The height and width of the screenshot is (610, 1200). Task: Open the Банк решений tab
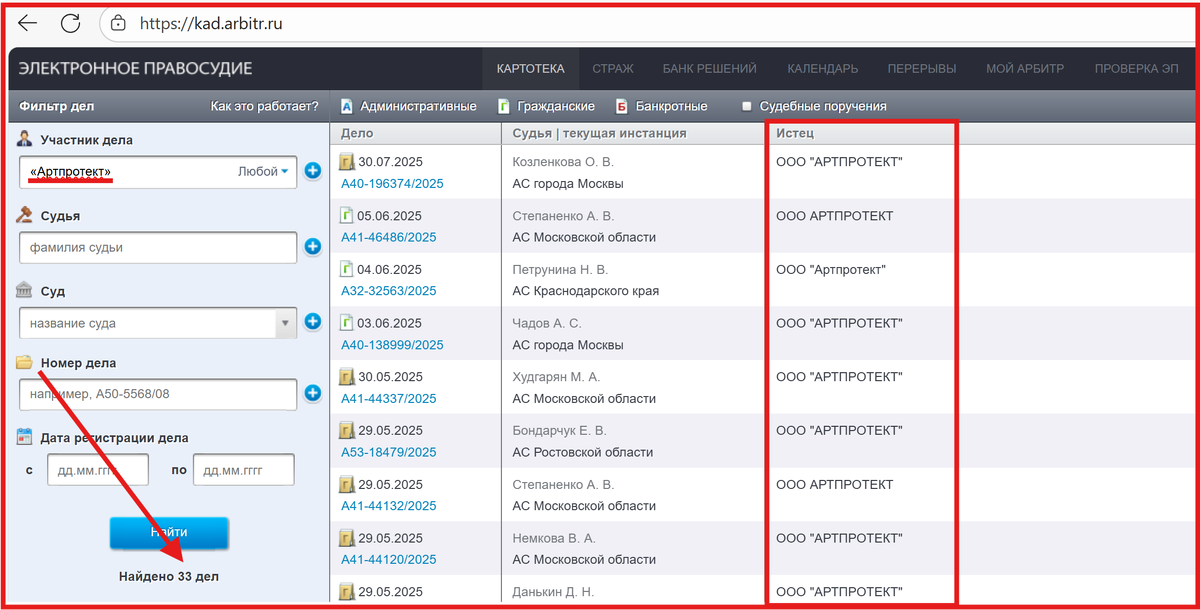pos(709,69)
